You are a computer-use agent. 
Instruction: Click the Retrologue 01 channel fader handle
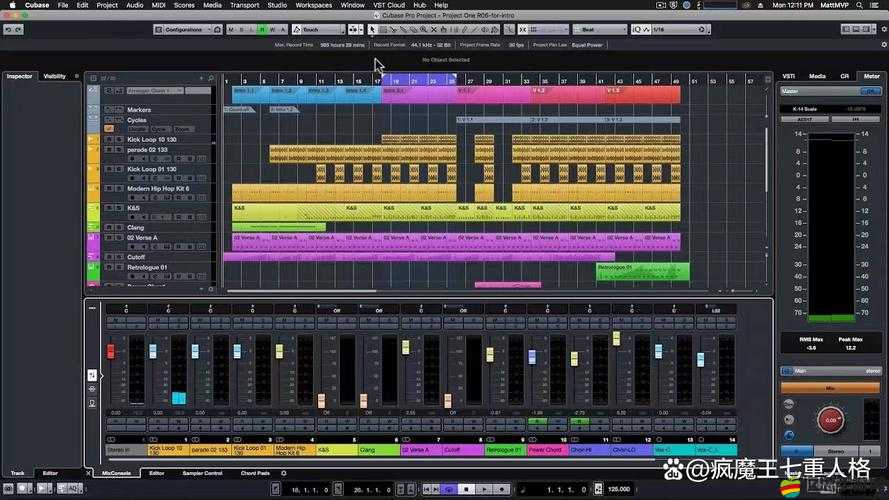tap(490, 355)
